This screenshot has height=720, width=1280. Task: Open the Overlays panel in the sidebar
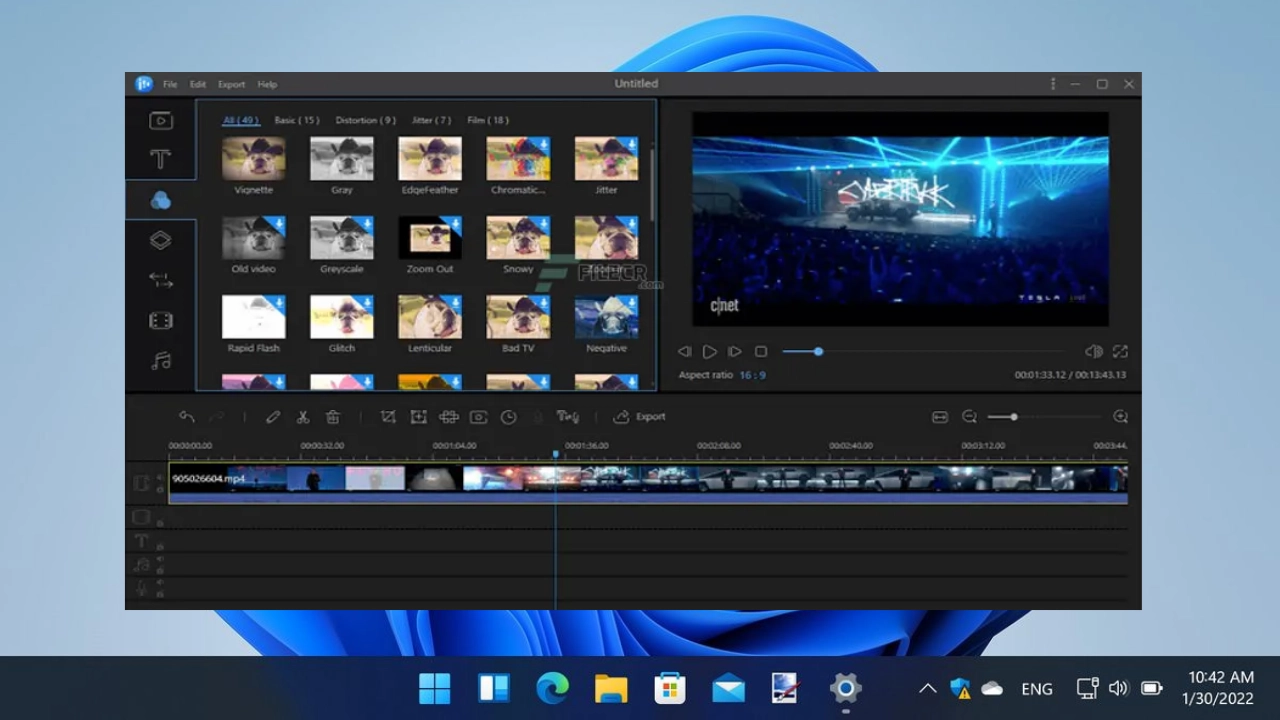point(160,241)
